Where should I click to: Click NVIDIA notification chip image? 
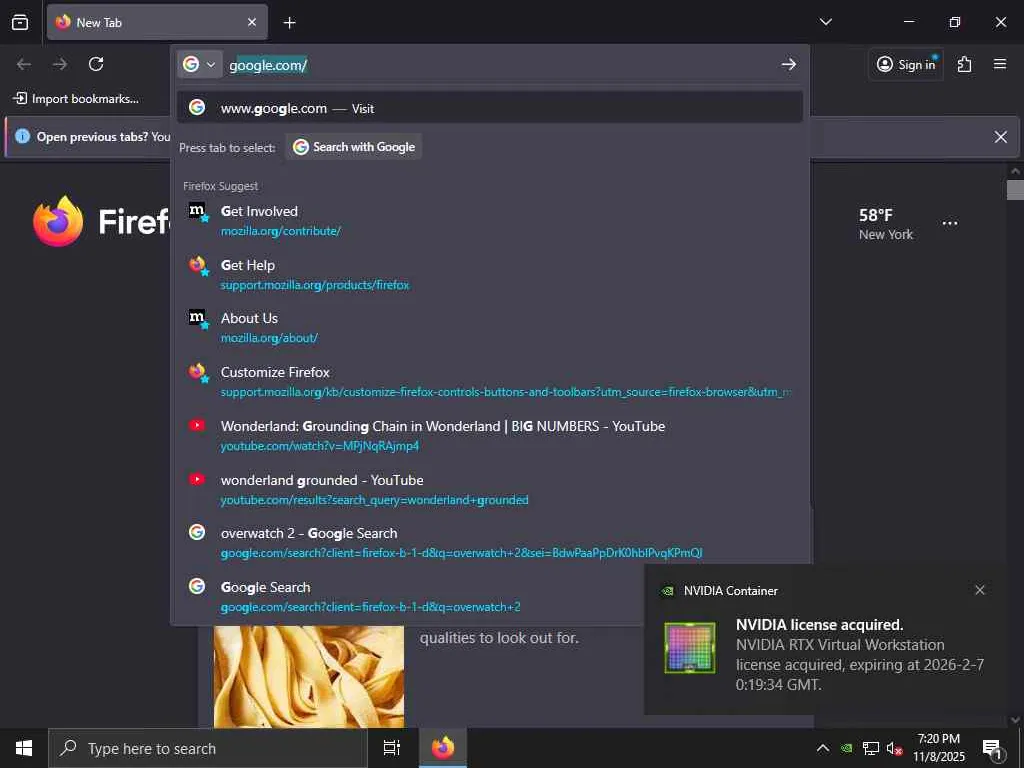[690, 647]
